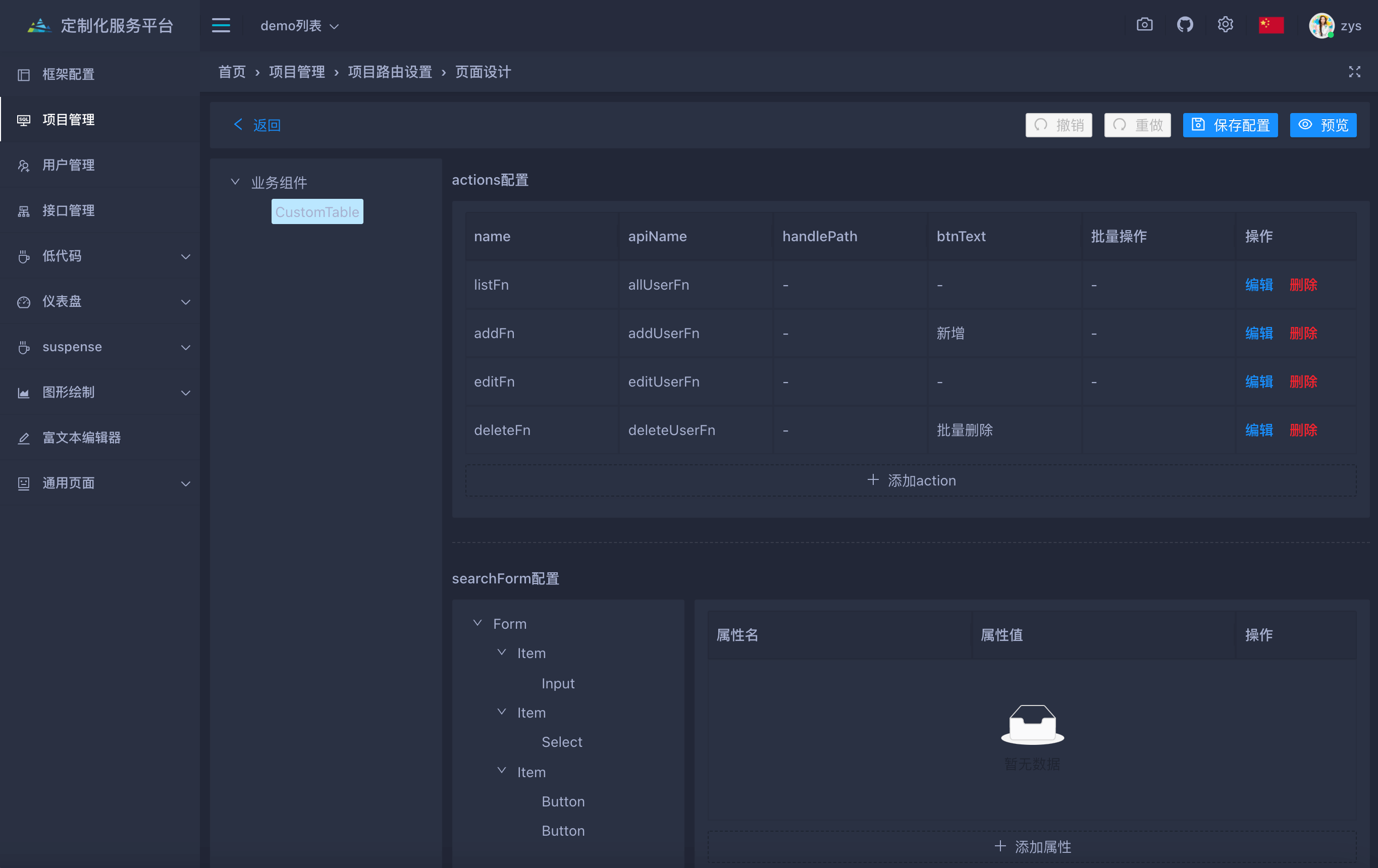Screen dimensions: 1378x868
Task: Open settings gear icon in header
Action: (1225, 25)
